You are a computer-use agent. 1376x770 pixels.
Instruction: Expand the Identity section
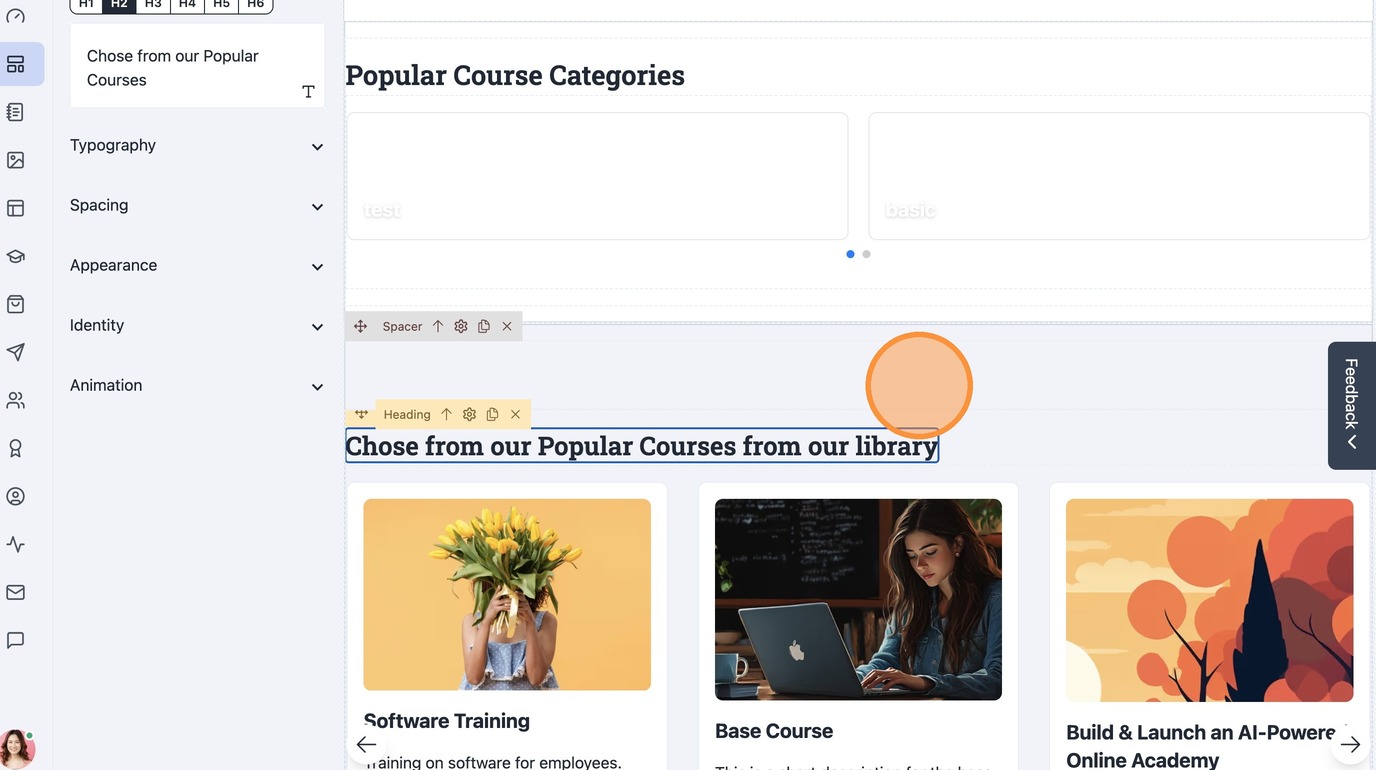point(197,326)
